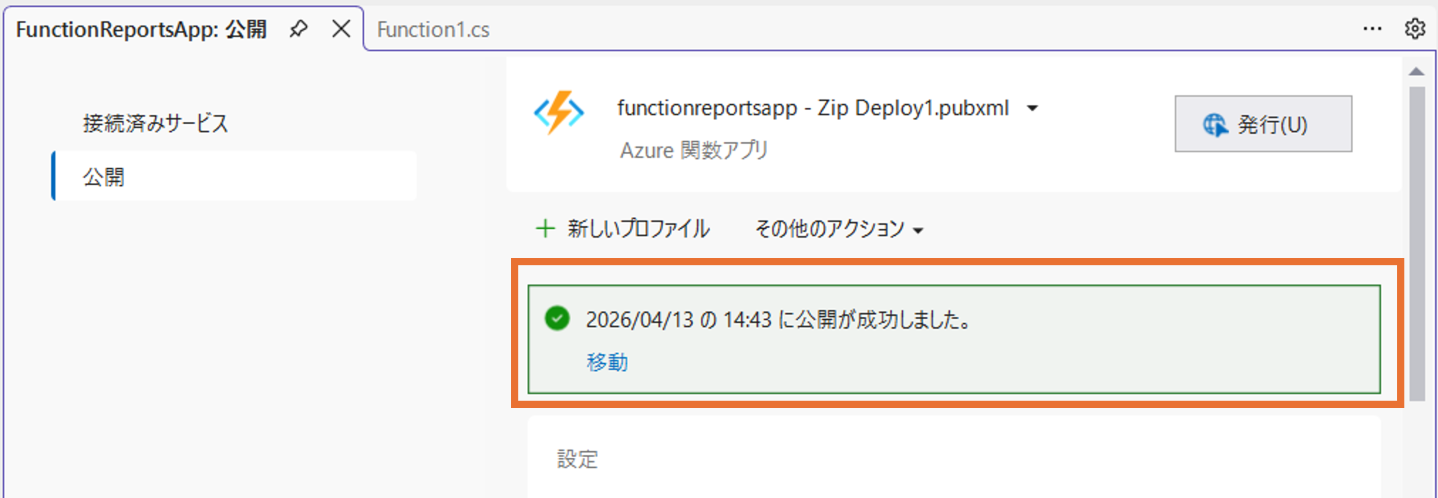Click the scrollbar up arrow
Viewport: 1438px width, 498px height.
tap(1416, 72)
